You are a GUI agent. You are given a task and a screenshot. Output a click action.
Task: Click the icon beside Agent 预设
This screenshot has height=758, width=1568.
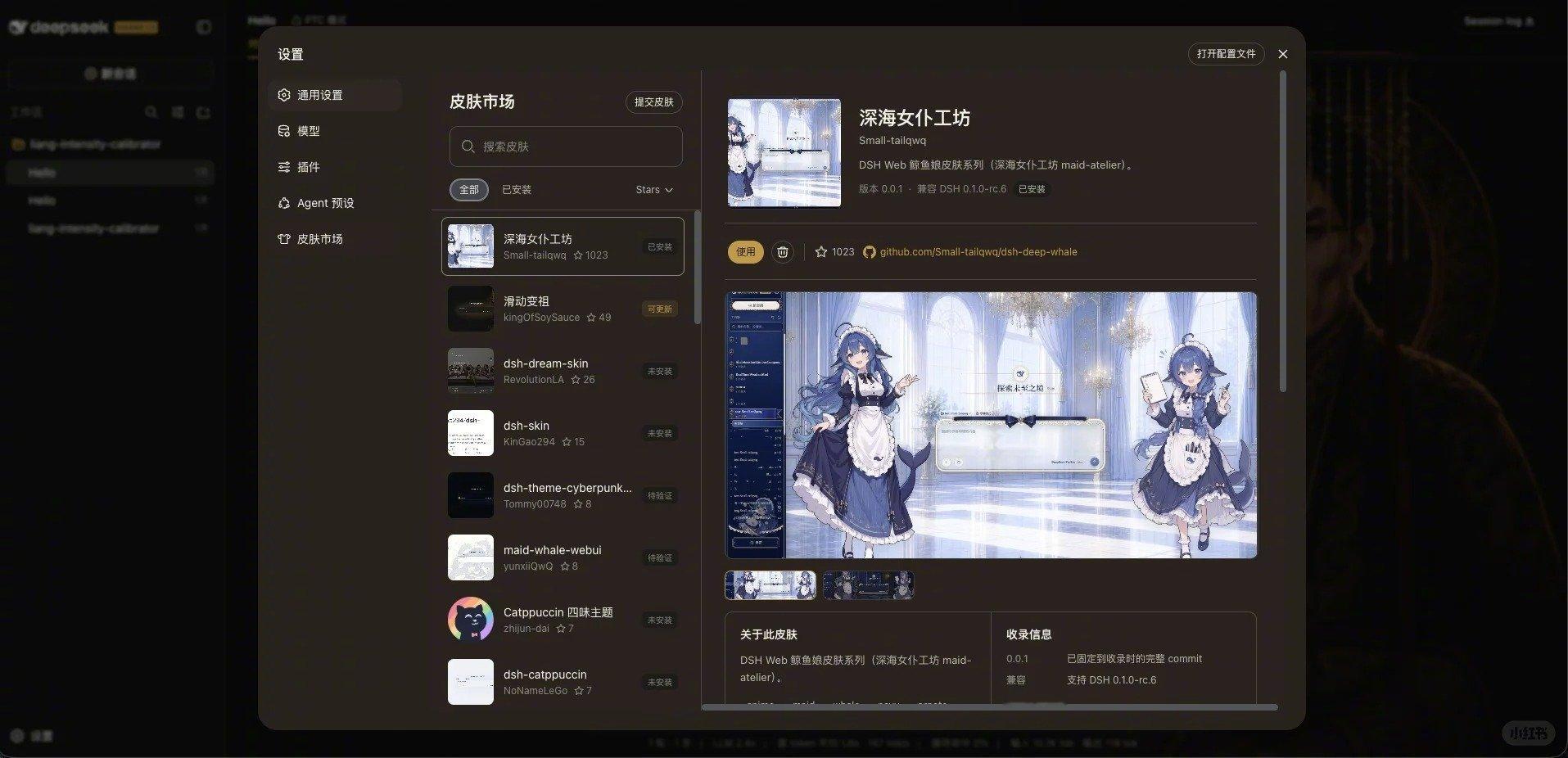(x=284, y=203)
